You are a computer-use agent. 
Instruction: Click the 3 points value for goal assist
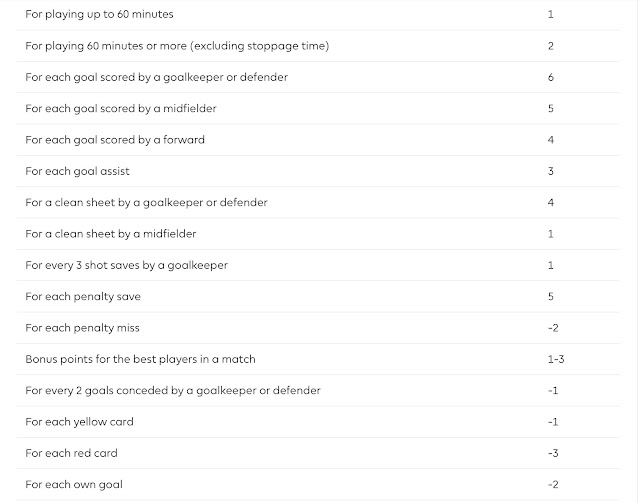click(x=551, y=171)
